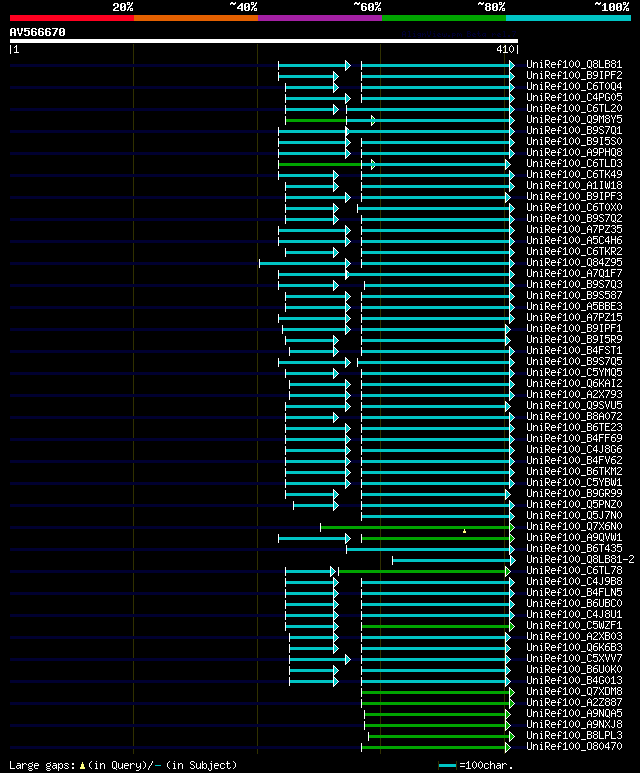Viewport: 640px width, 773px height.
Task: Select label UniRef100_B4FLN5
Action: tap(574, 592)
